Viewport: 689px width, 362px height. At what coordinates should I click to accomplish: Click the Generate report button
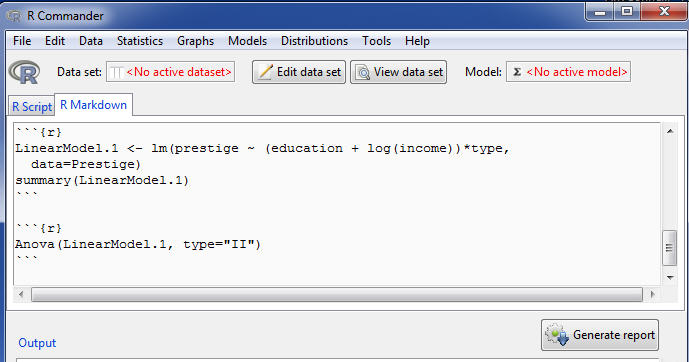tap(600, 335)
